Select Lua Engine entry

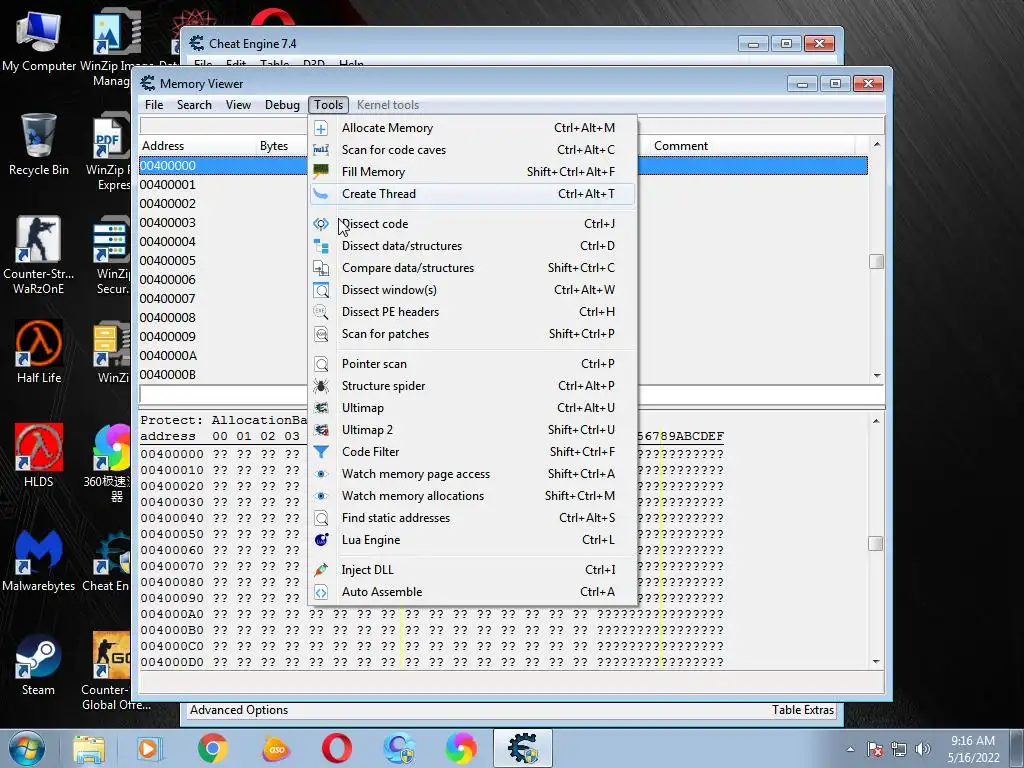(x=472, y=540)
